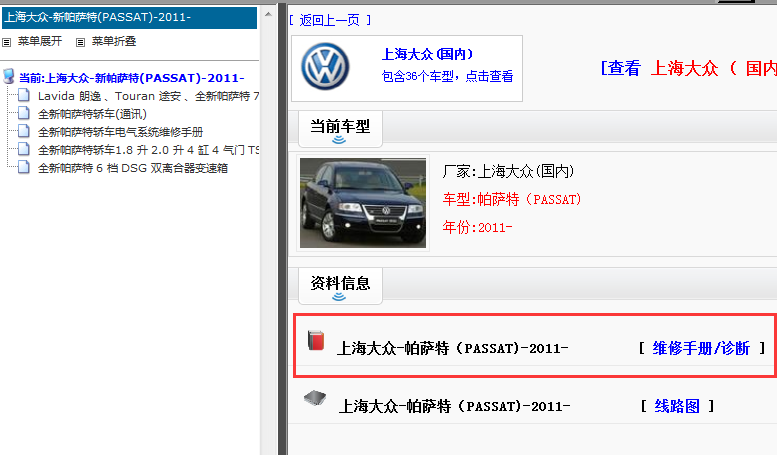
Task: Click the 菜单折叠 menu collapse icon
Action: pyautogui.click(x=80, y=42)
